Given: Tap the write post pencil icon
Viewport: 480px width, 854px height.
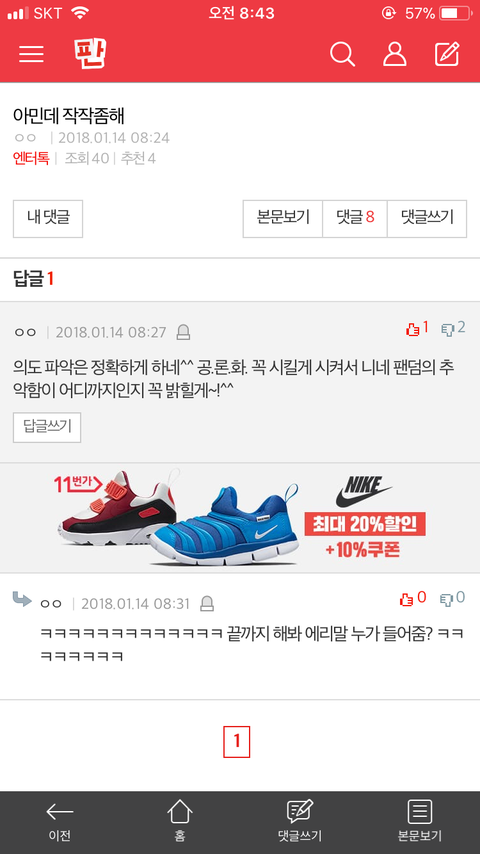Looking at the screenshot, I should tap(447, 54).
